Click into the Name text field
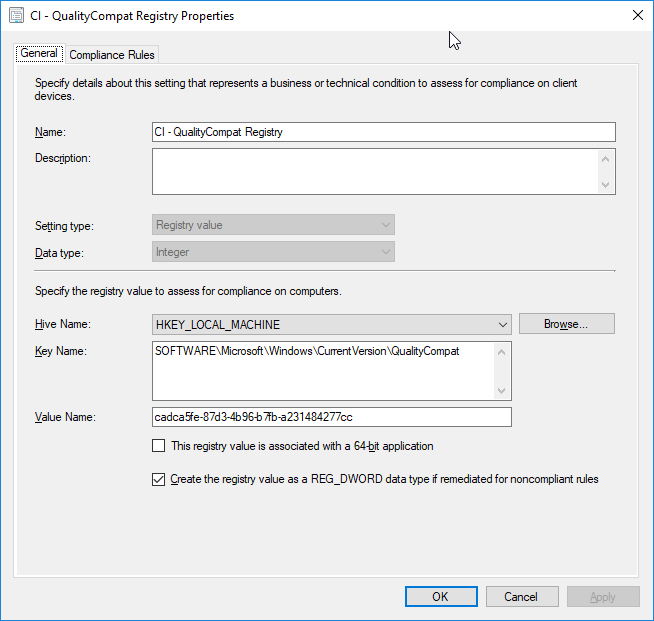 pyautogui.click(x=384, y=132)
